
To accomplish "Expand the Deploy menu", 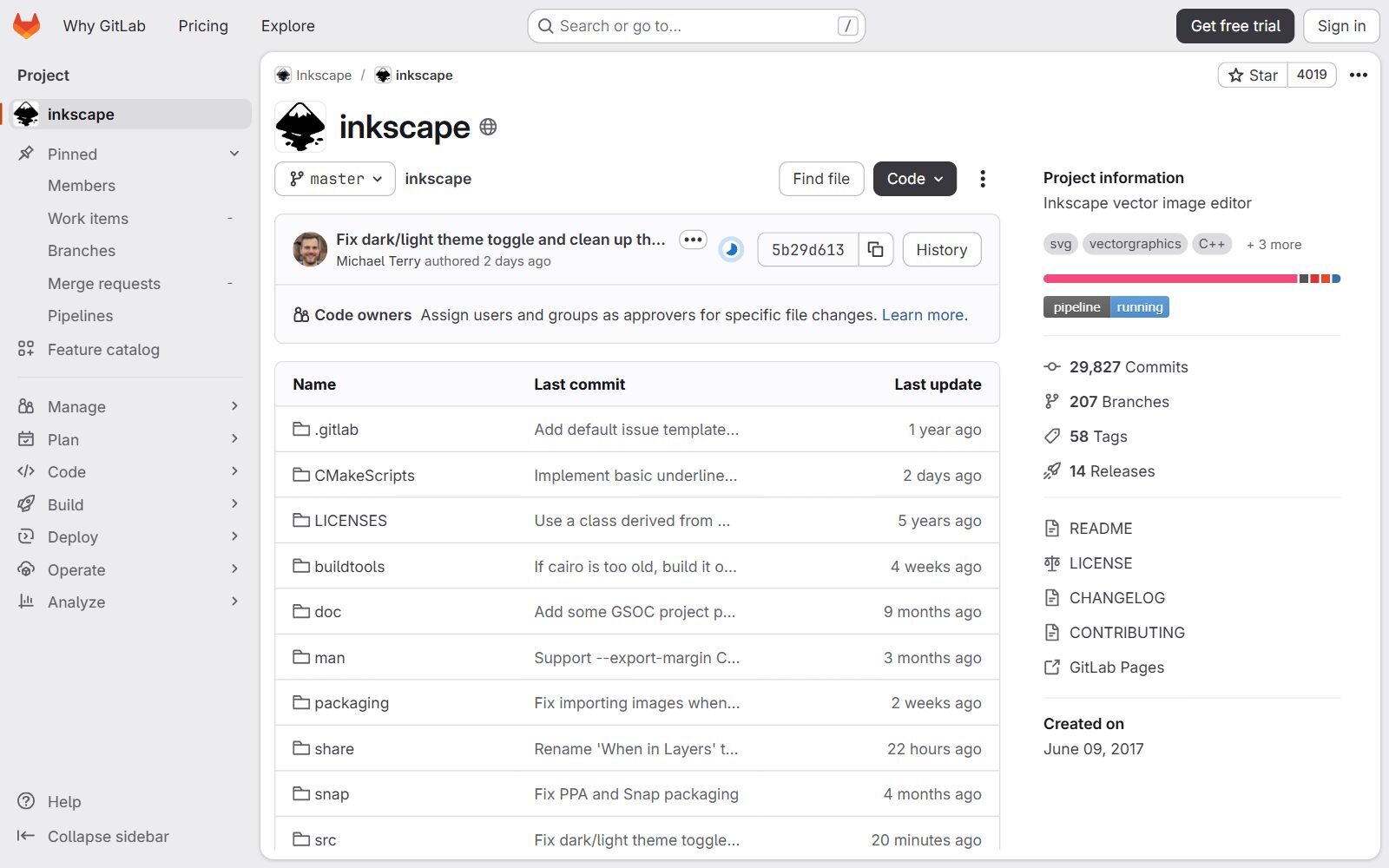I will coord(130,536).
